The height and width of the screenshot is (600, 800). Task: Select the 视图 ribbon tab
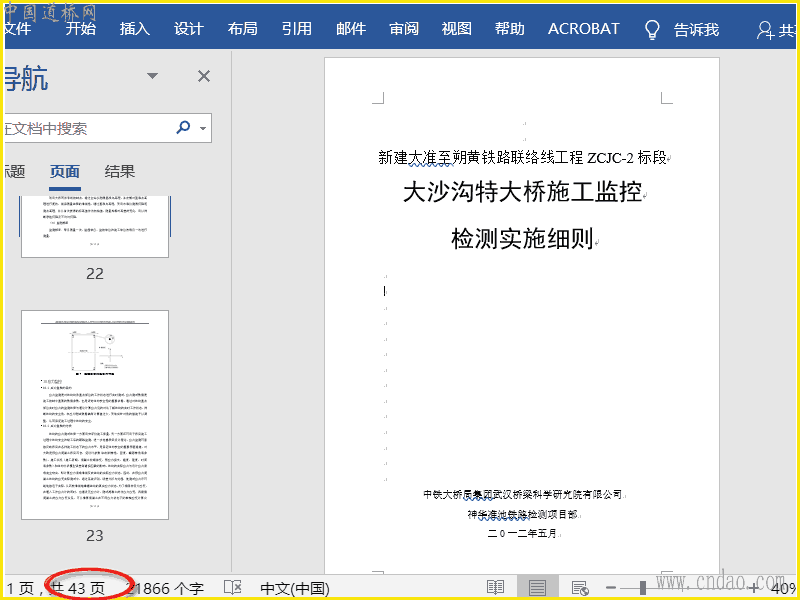point(457,29)
